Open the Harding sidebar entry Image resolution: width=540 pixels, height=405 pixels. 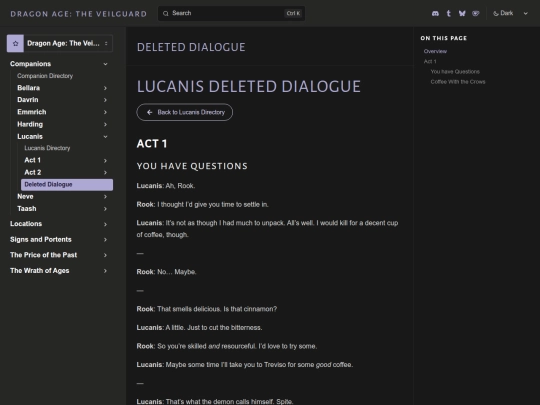pos(30,124)
